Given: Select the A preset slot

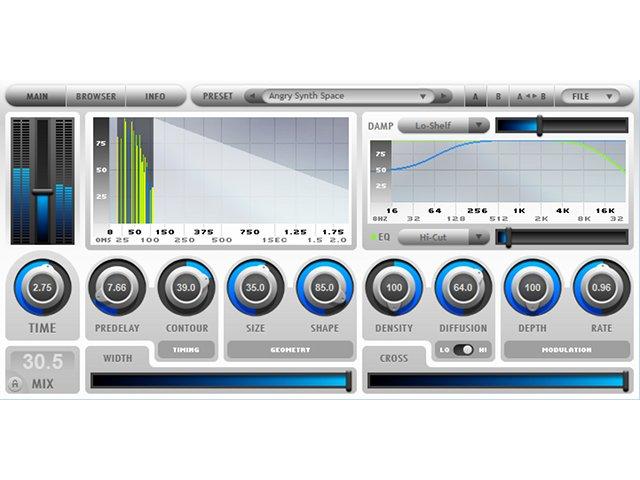Looking at the screenshot, I should point(476,97).
